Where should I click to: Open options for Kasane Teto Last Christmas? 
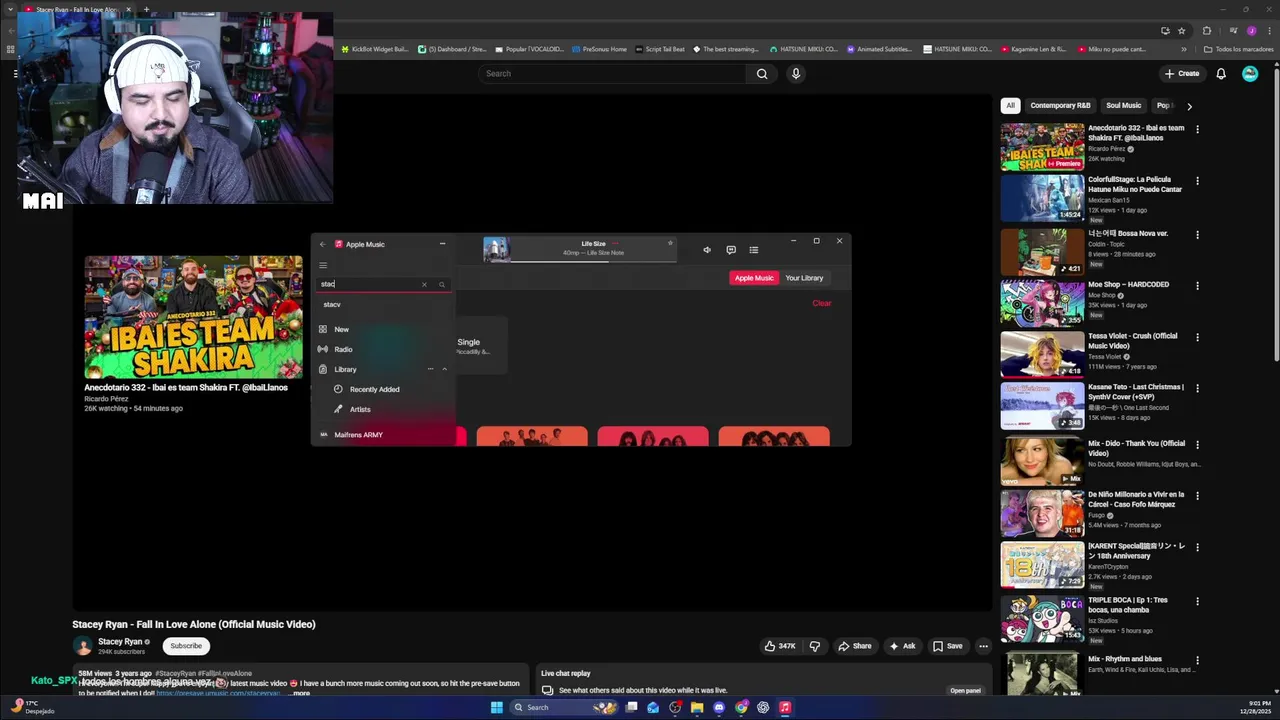(x=1197, y=389)
